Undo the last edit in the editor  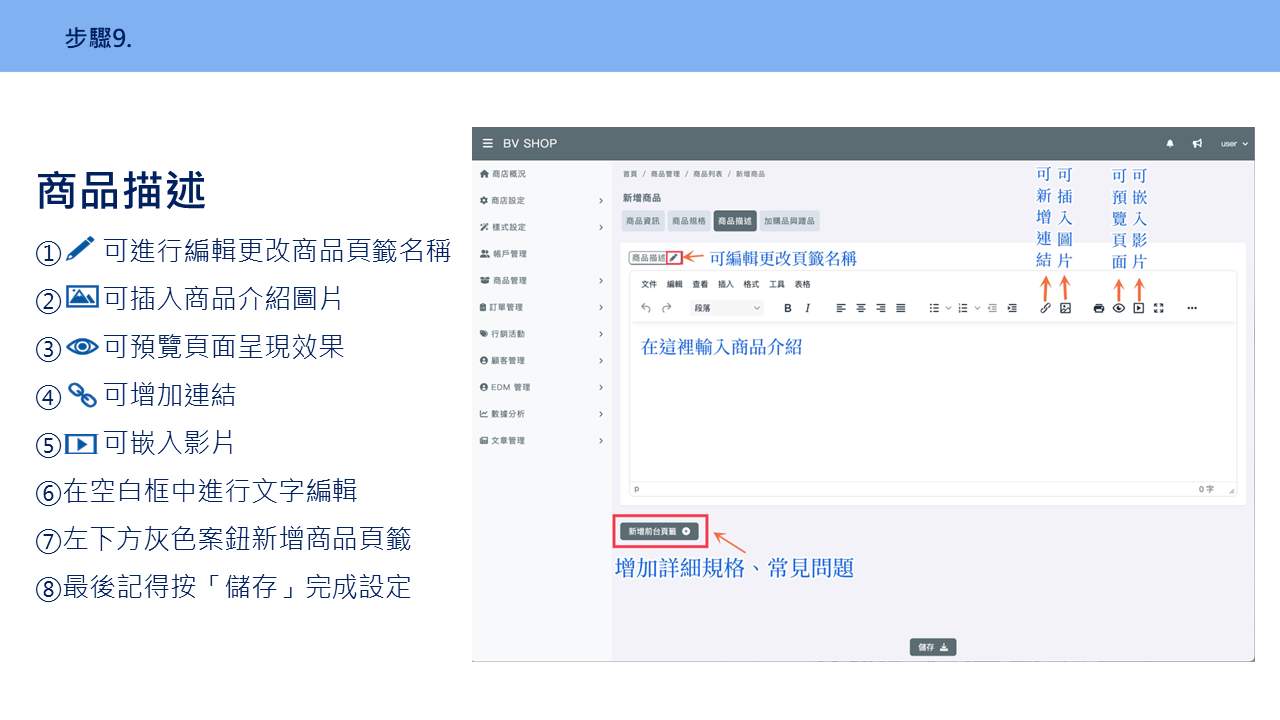(646, 308)
